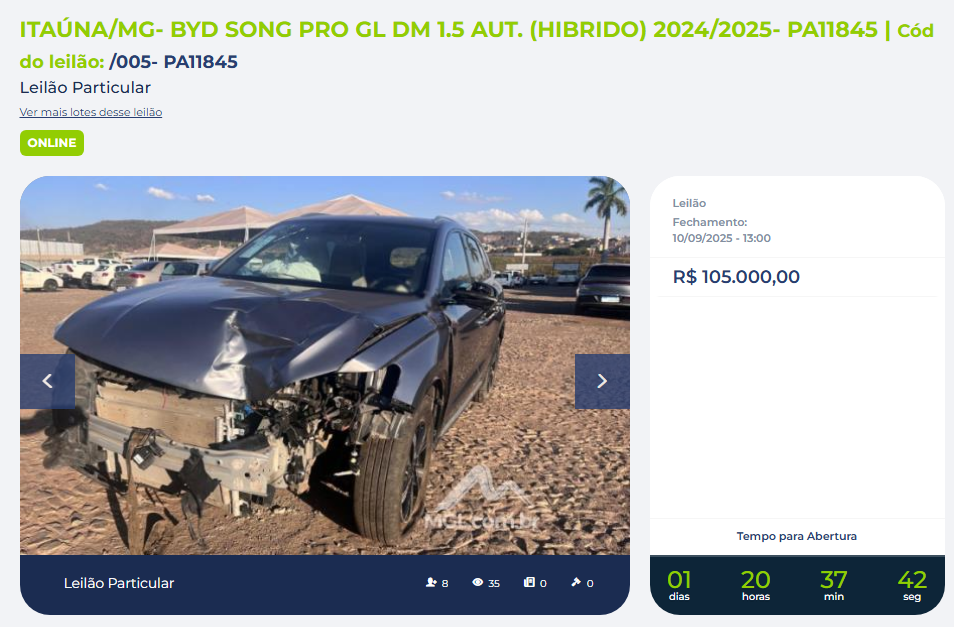This screenshot has height=627, width=954.
Task: Click Leilão Particular caption below photo
Action: (x=119, y=583)
